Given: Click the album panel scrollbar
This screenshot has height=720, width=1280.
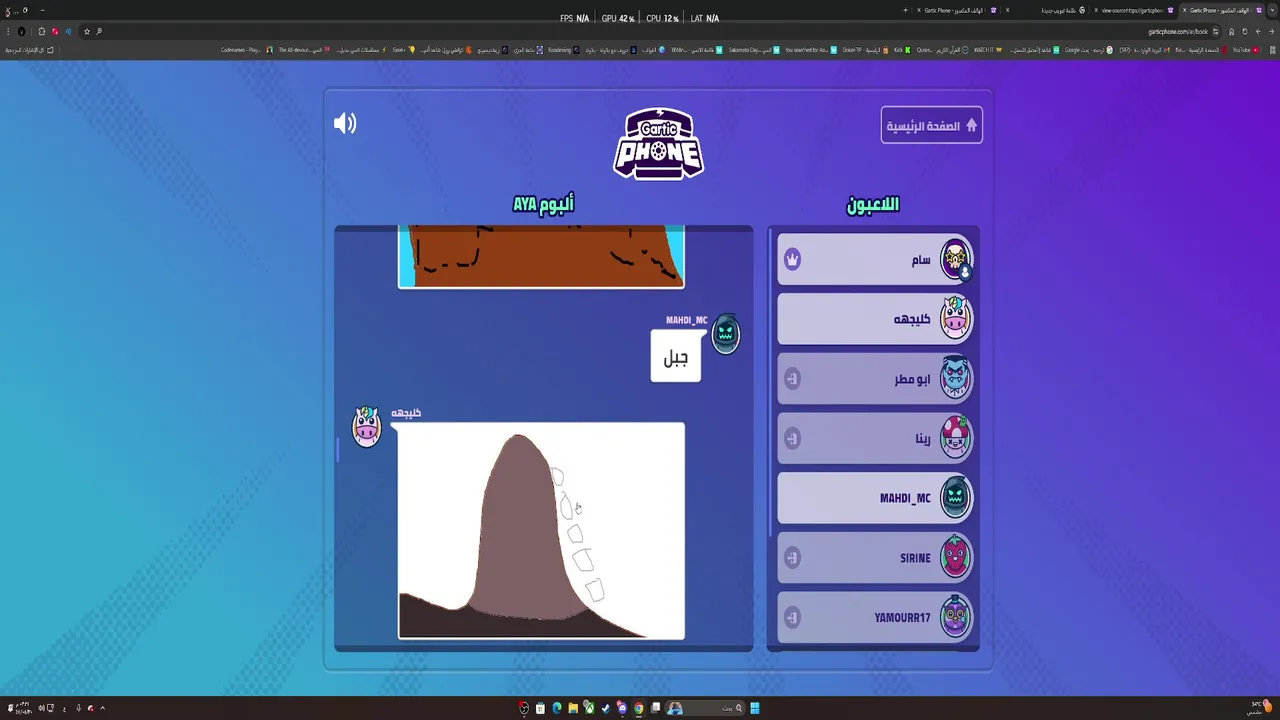Looking at the screenshot, I should coord(338,451).
